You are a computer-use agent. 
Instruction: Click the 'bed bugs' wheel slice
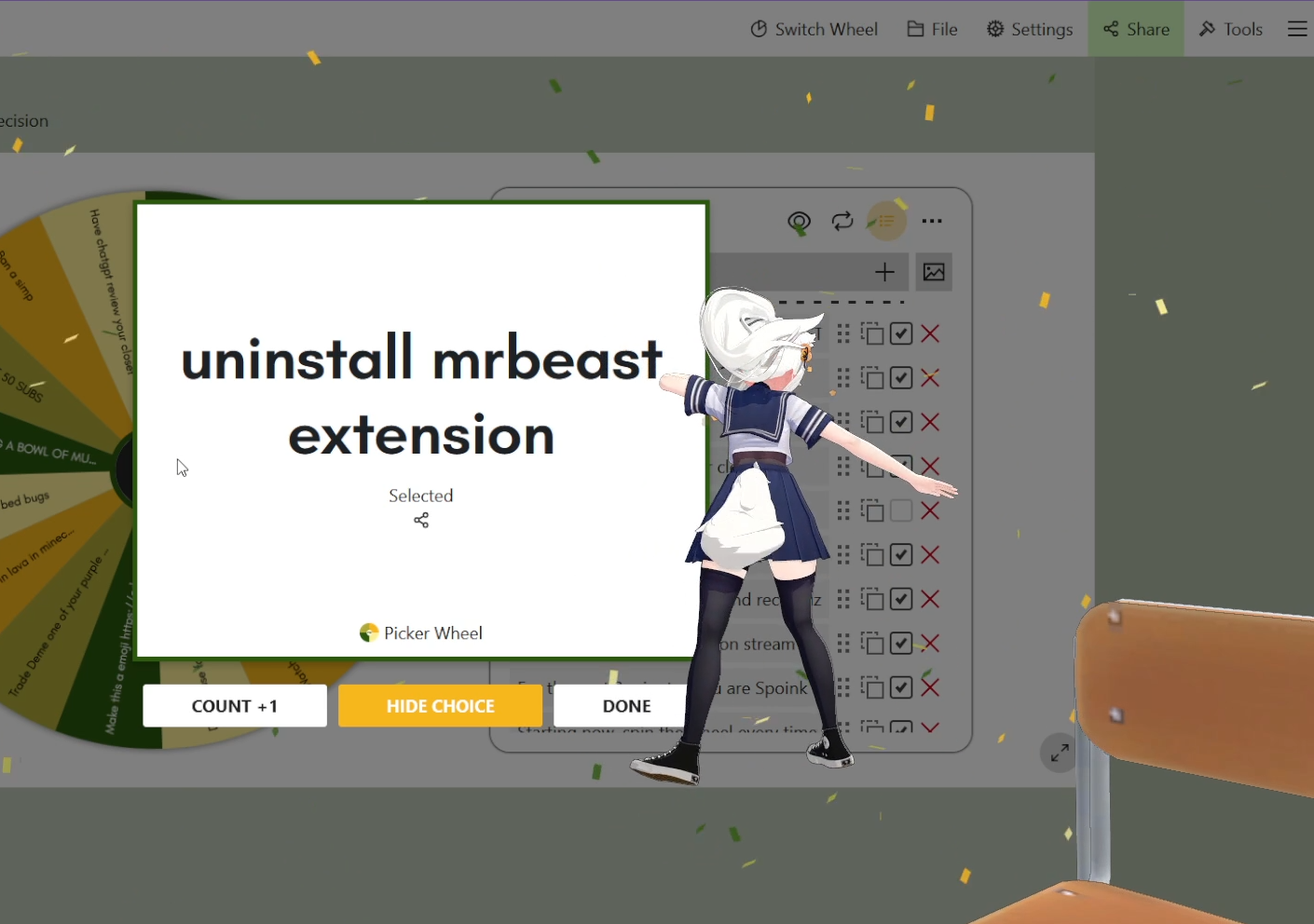26,500
